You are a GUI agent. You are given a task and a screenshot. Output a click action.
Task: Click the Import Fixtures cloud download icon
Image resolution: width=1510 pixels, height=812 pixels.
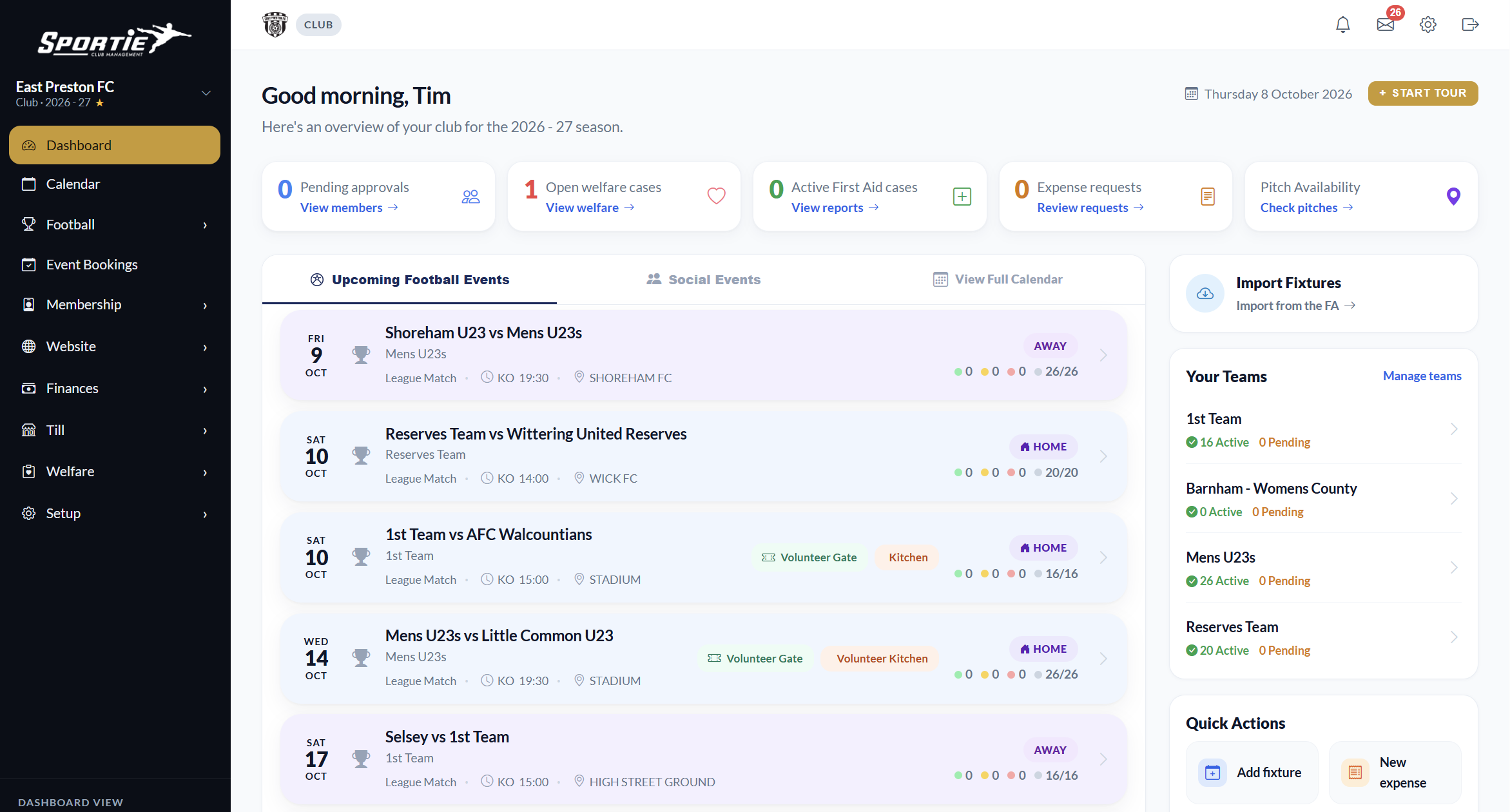click(x=1205, y=293)
